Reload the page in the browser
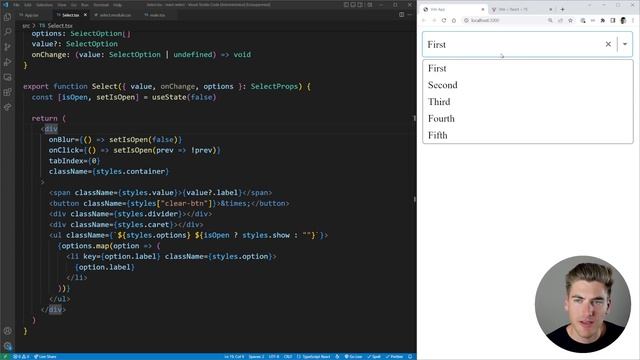640x360 pixels. click(444, 20)
